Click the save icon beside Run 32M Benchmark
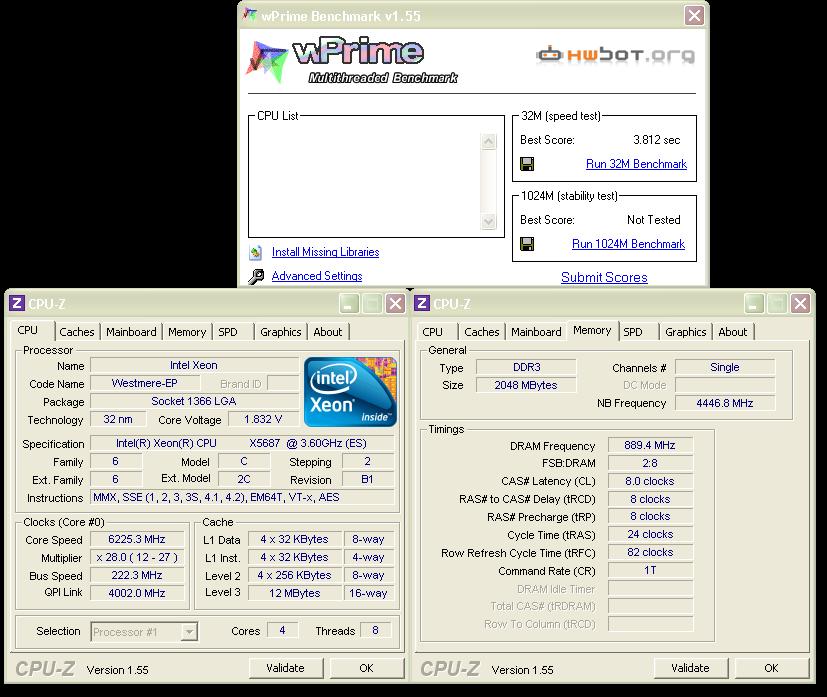 coord(527,164)
